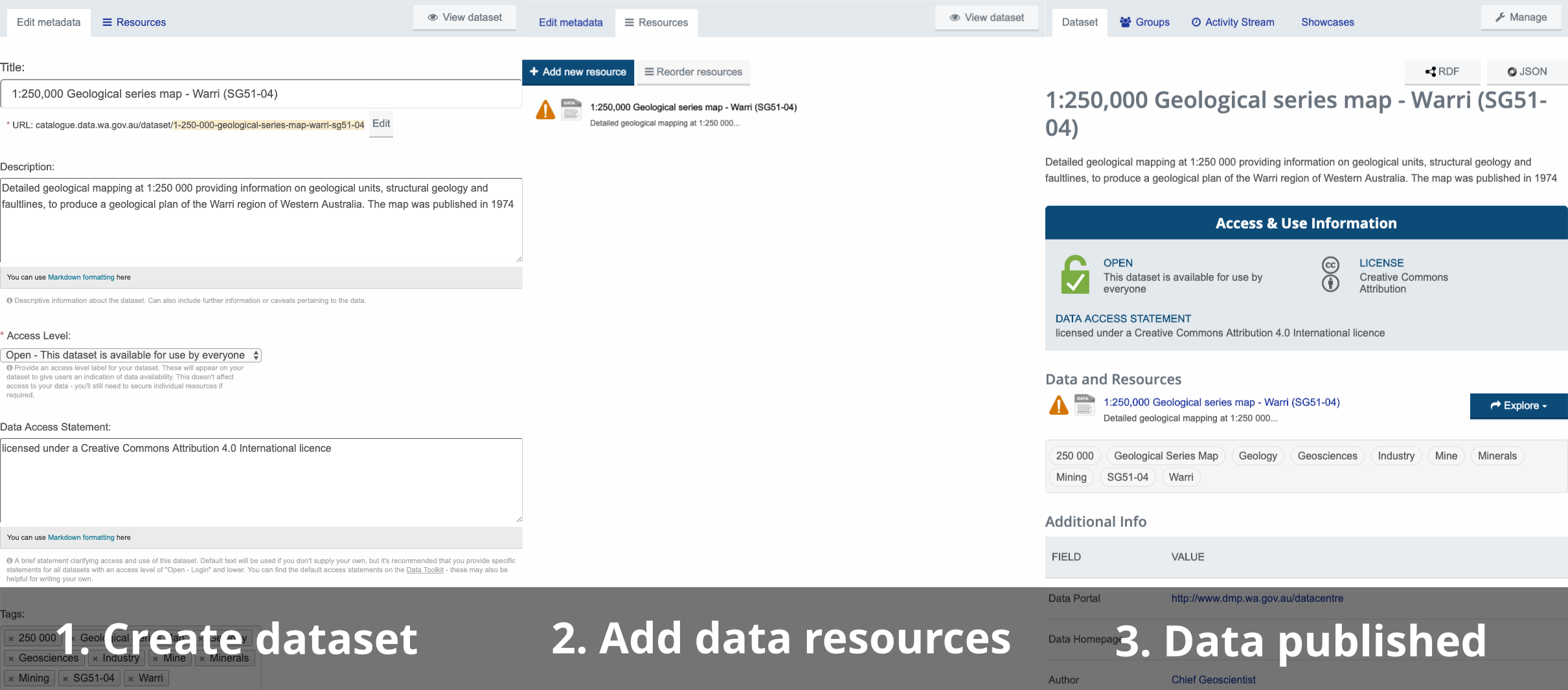Screen dimensions: 1568x690
Task: Click into the Data Access Statement text area
Action: coord(261,481)
